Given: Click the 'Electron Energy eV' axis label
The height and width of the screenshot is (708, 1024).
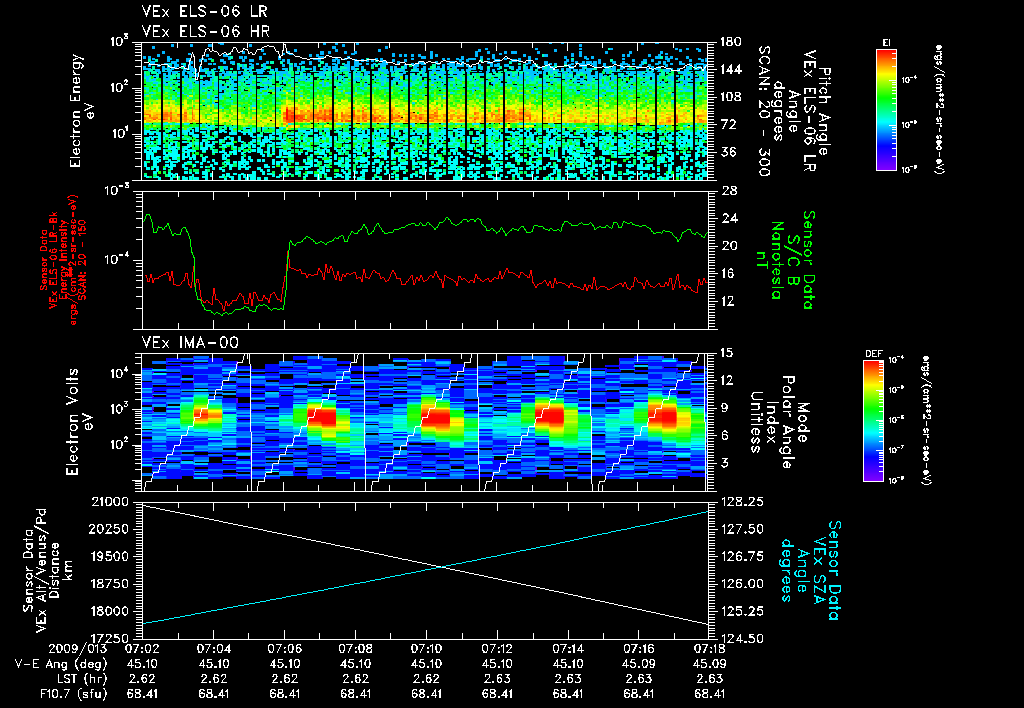Looking at the screenshot, I should pyautogui.click(x=80, y=111).
